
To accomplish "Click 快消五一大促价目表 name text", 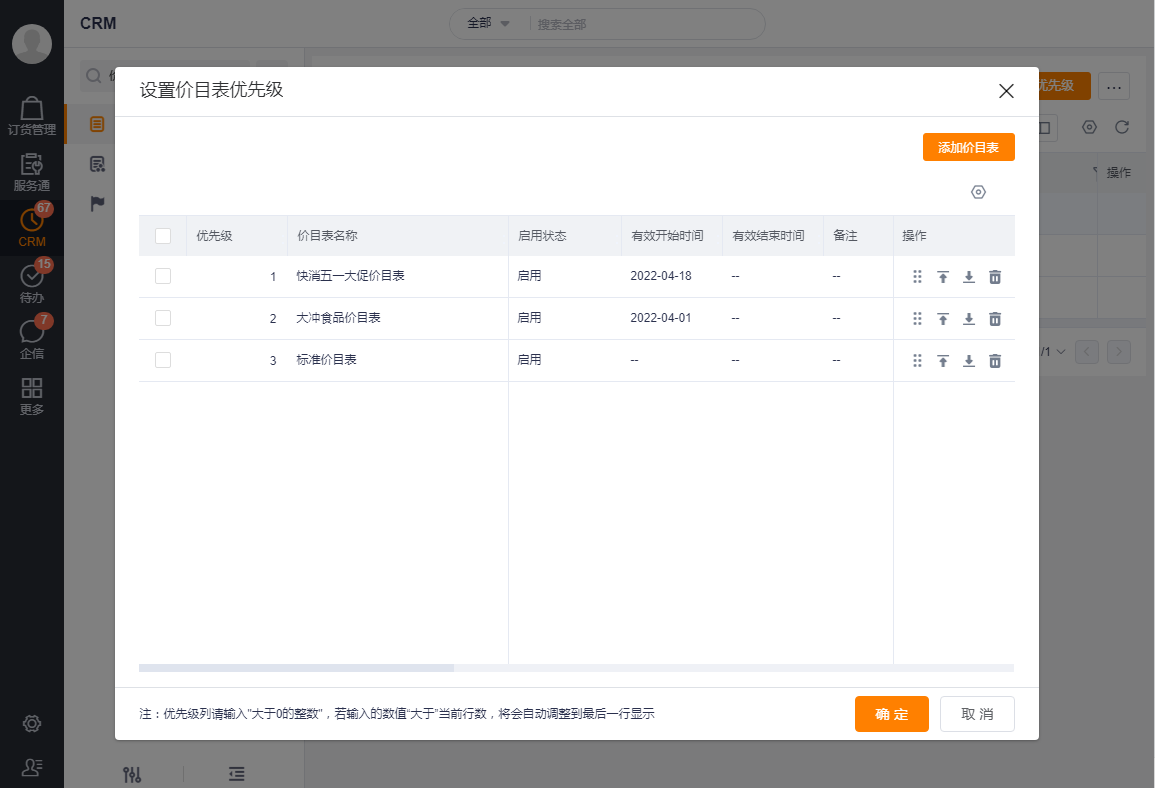I will point(351,275).
